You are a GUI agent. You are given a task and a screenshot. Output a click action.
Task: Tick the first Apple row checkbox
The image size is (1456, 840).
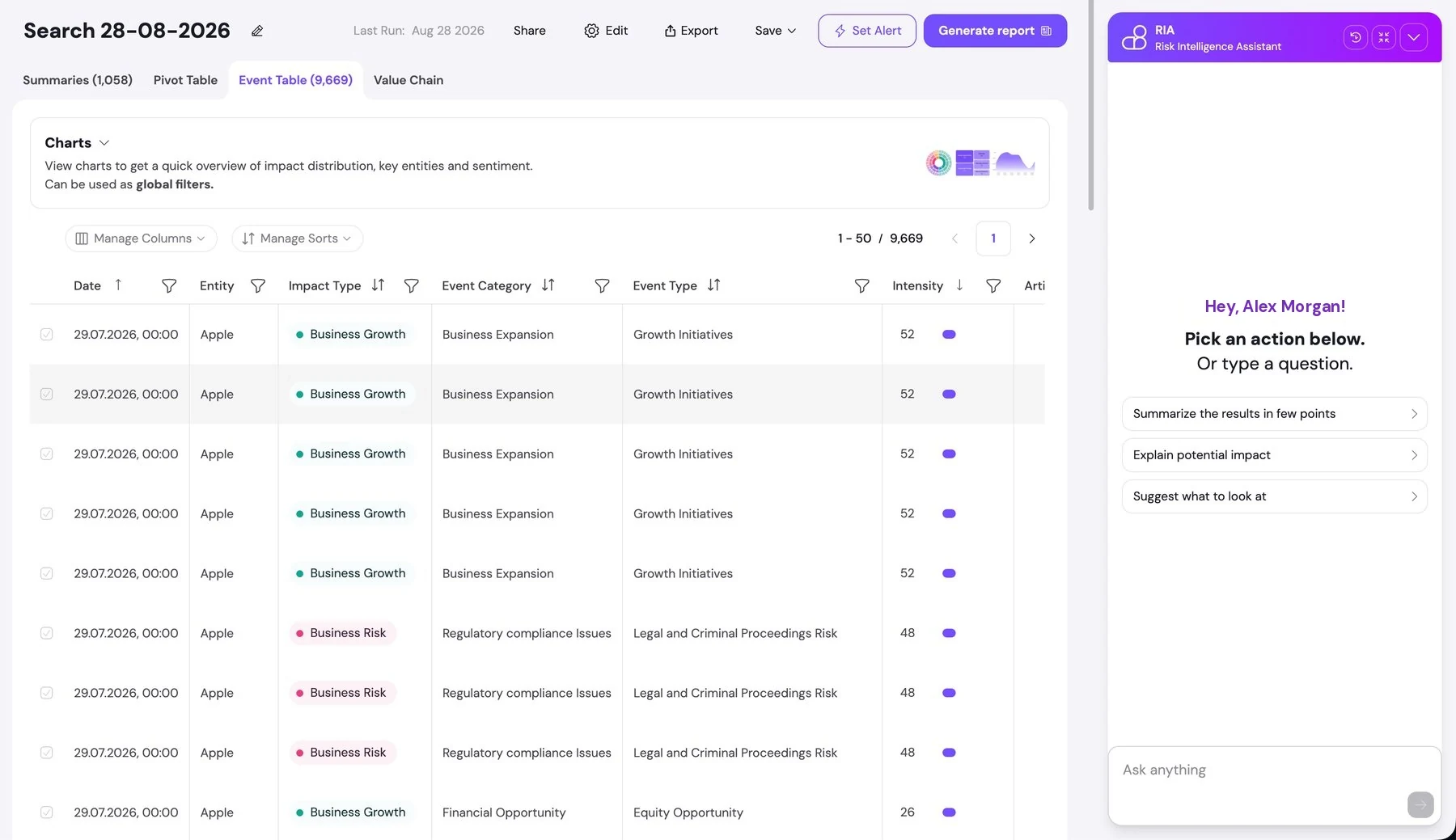47,334
